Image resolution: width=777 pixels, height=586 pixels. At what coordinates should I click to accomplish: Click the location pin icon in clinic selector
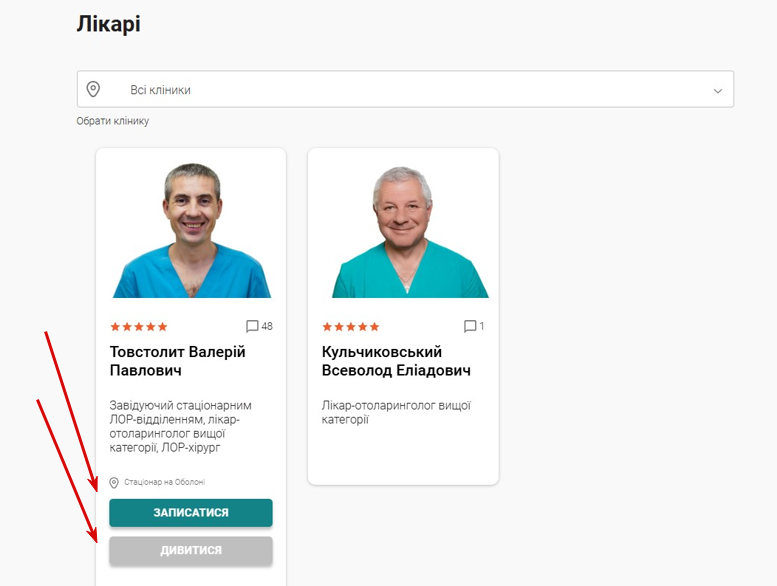point(93,89)
